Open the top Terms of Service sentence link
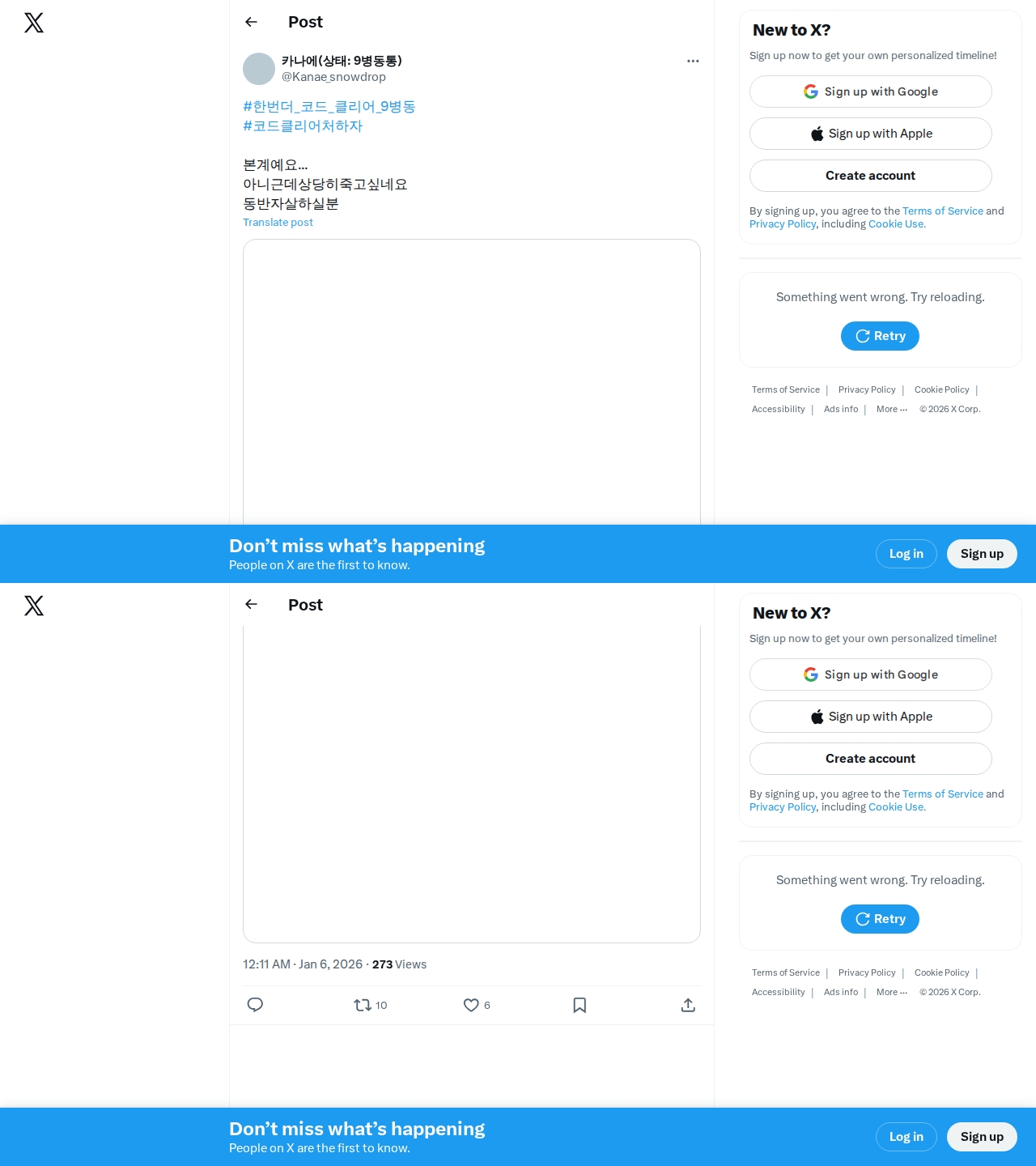The width and height of the screenshot is (1036, 1166). point(943,211)
